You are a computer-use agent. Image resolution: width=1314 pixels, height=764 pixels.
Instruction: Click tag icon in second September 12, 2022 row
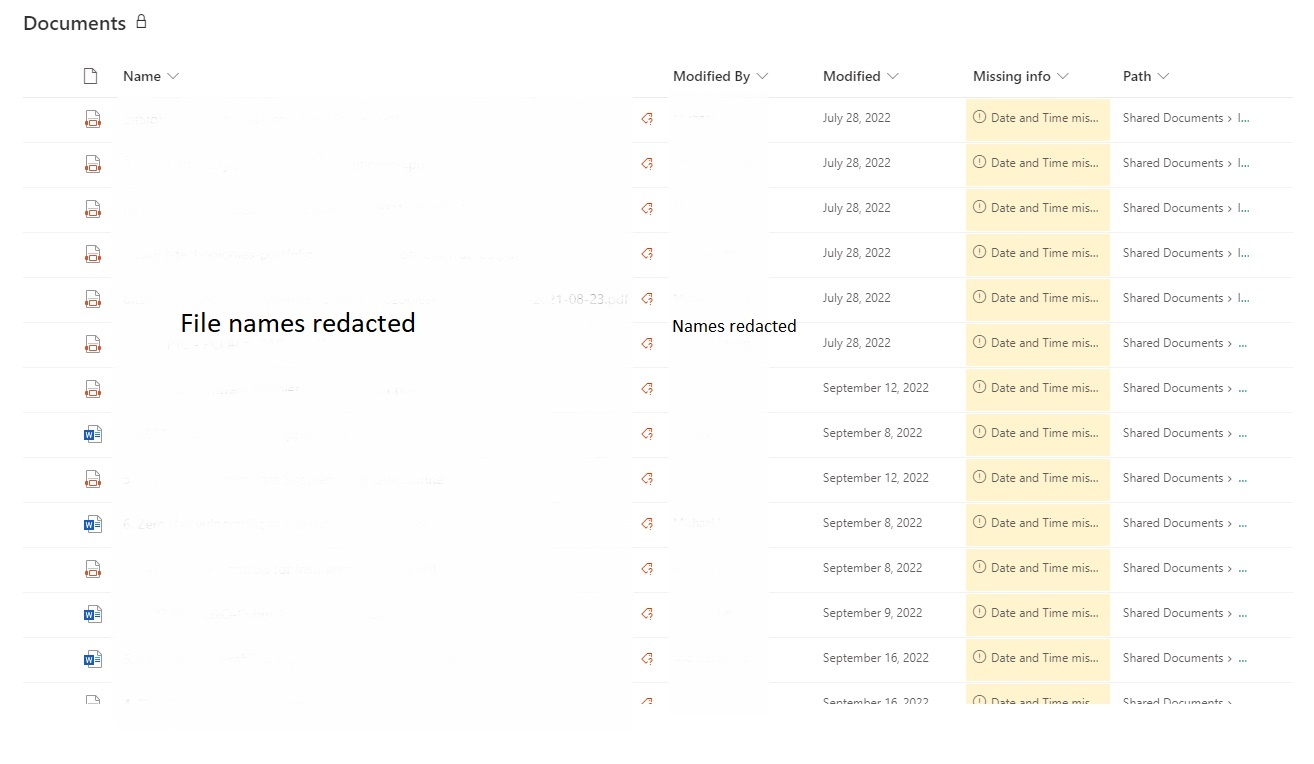[x=647, y=479]
